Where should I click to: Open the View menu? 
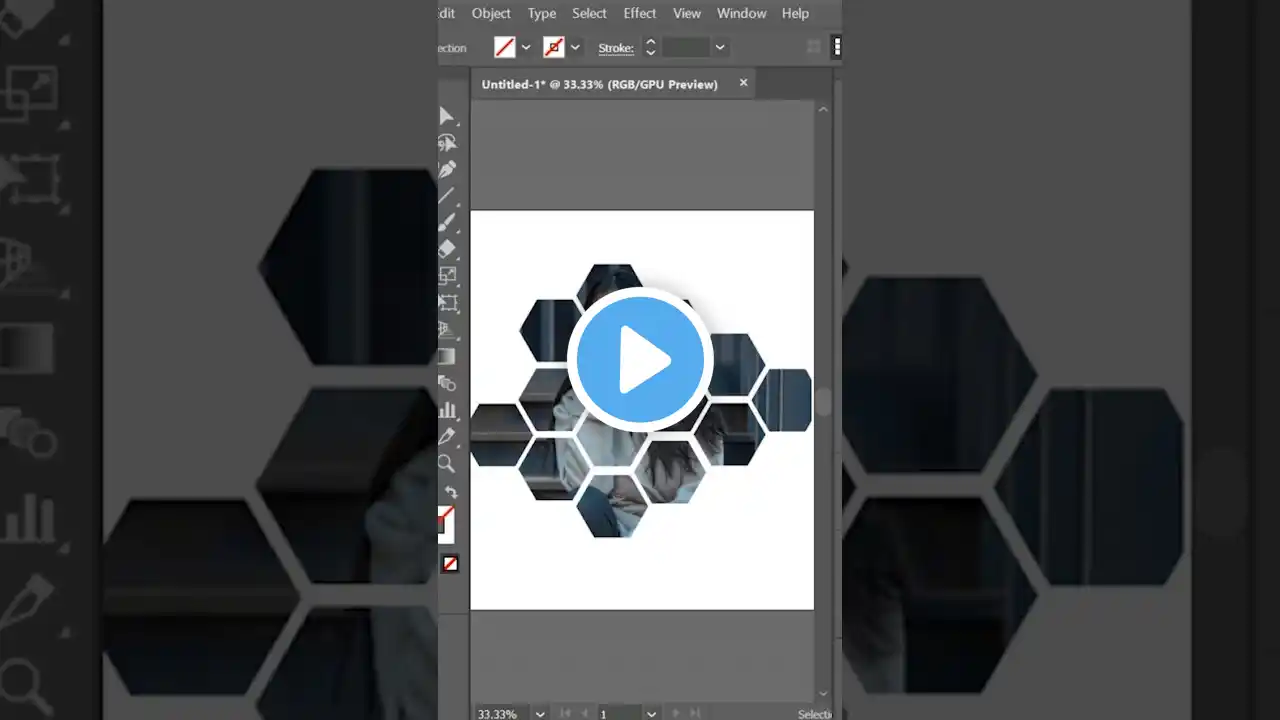[687, 13]
